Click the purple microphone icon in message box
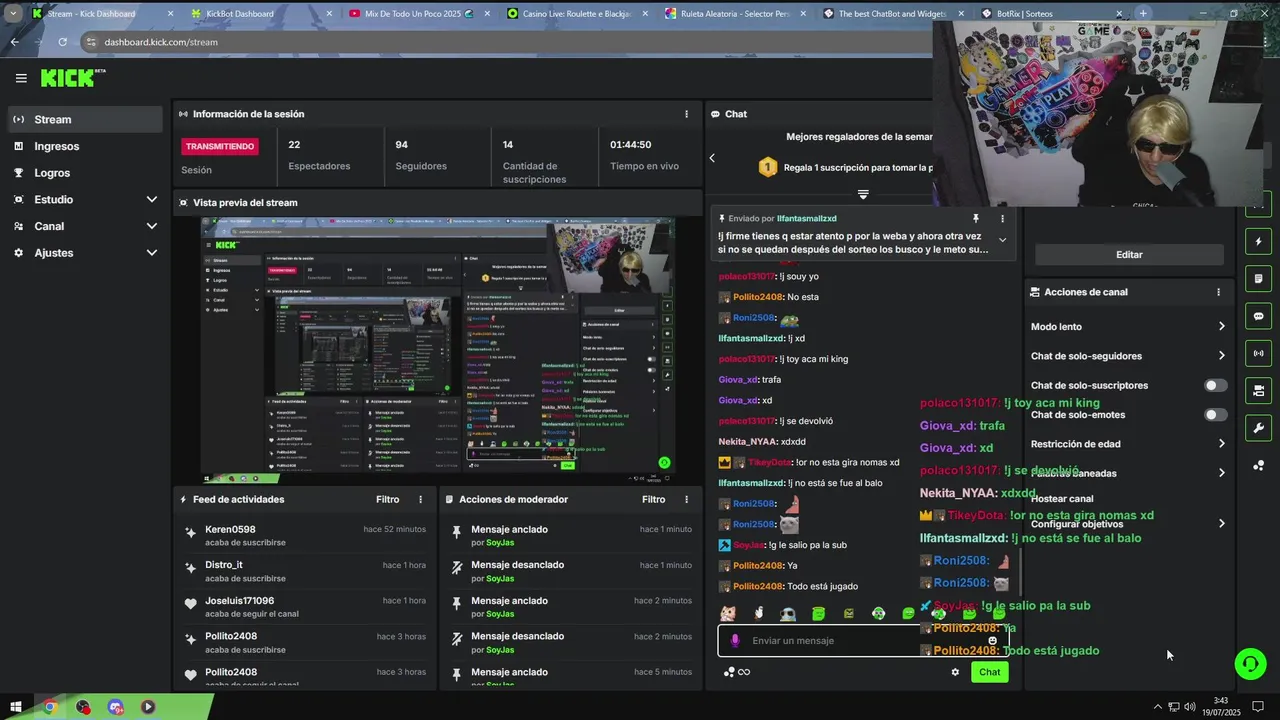 point(735,641)
